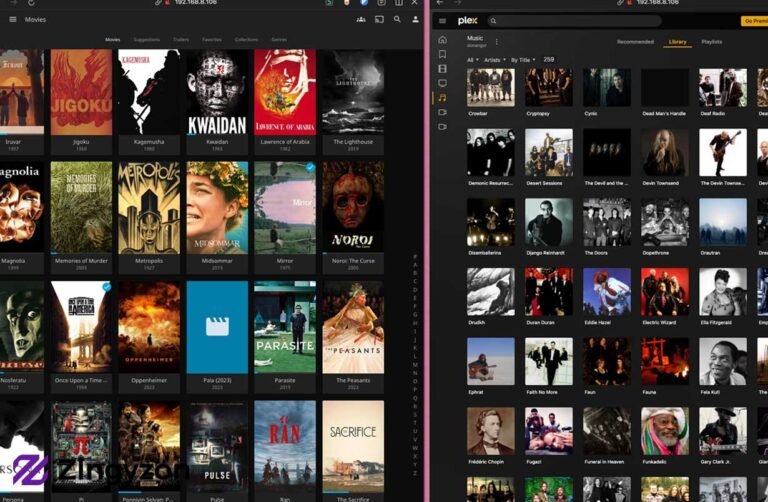Open Music library more-options dots in Plex
Viewport: 768px width, 502px height.
pyautogui.click(x=497, y=42)
